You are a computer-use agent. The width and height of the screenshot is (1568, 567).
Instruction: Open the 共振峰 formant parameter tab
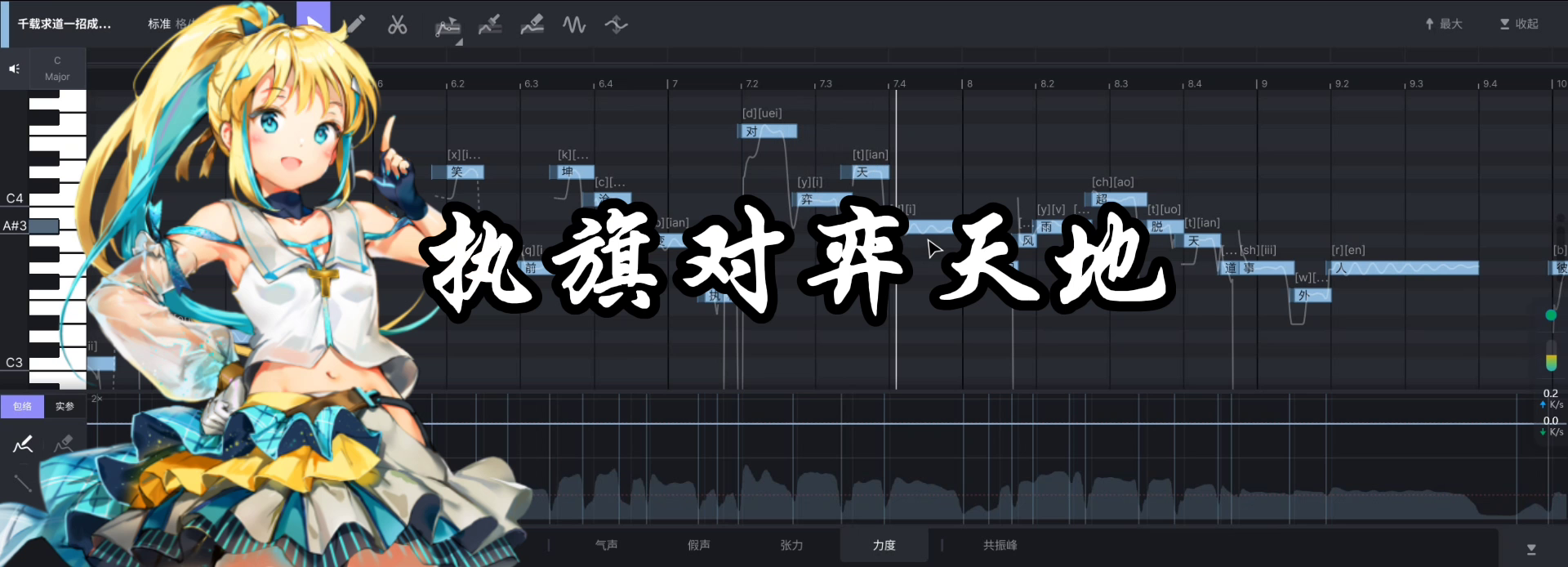pos(1000,545)
